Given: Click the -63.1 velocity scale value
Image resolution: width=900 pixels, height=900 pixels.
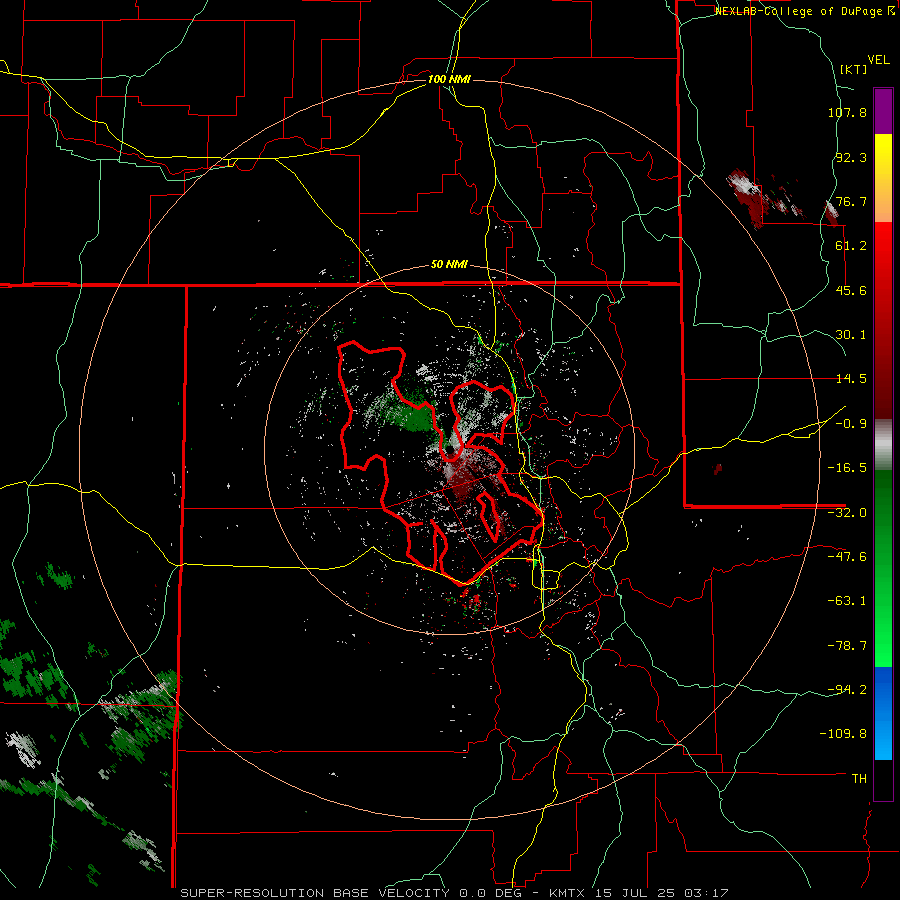Looking at the screenshot, I should click(847, 601).
